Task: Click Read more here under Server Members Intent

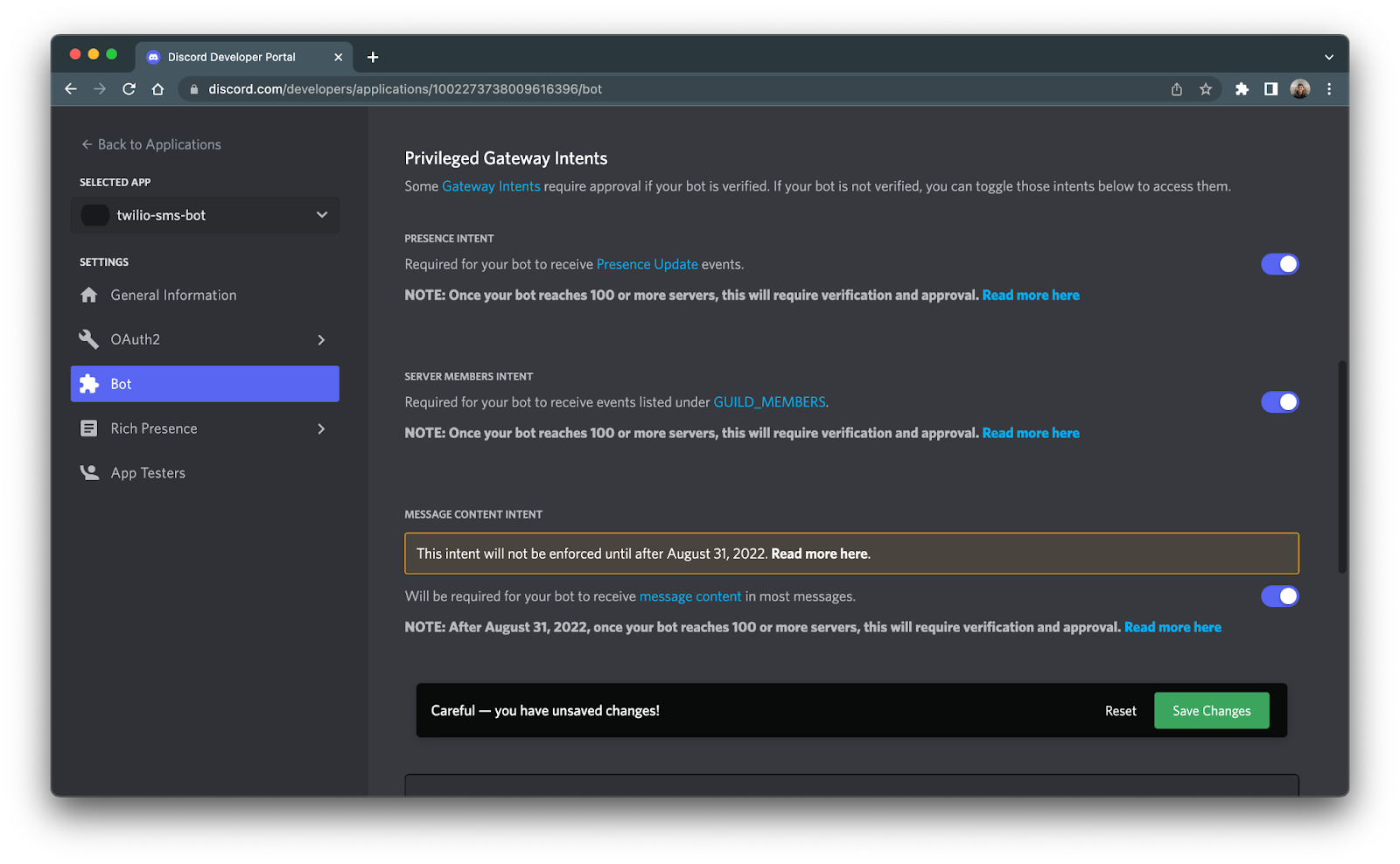Action: 1031,433
